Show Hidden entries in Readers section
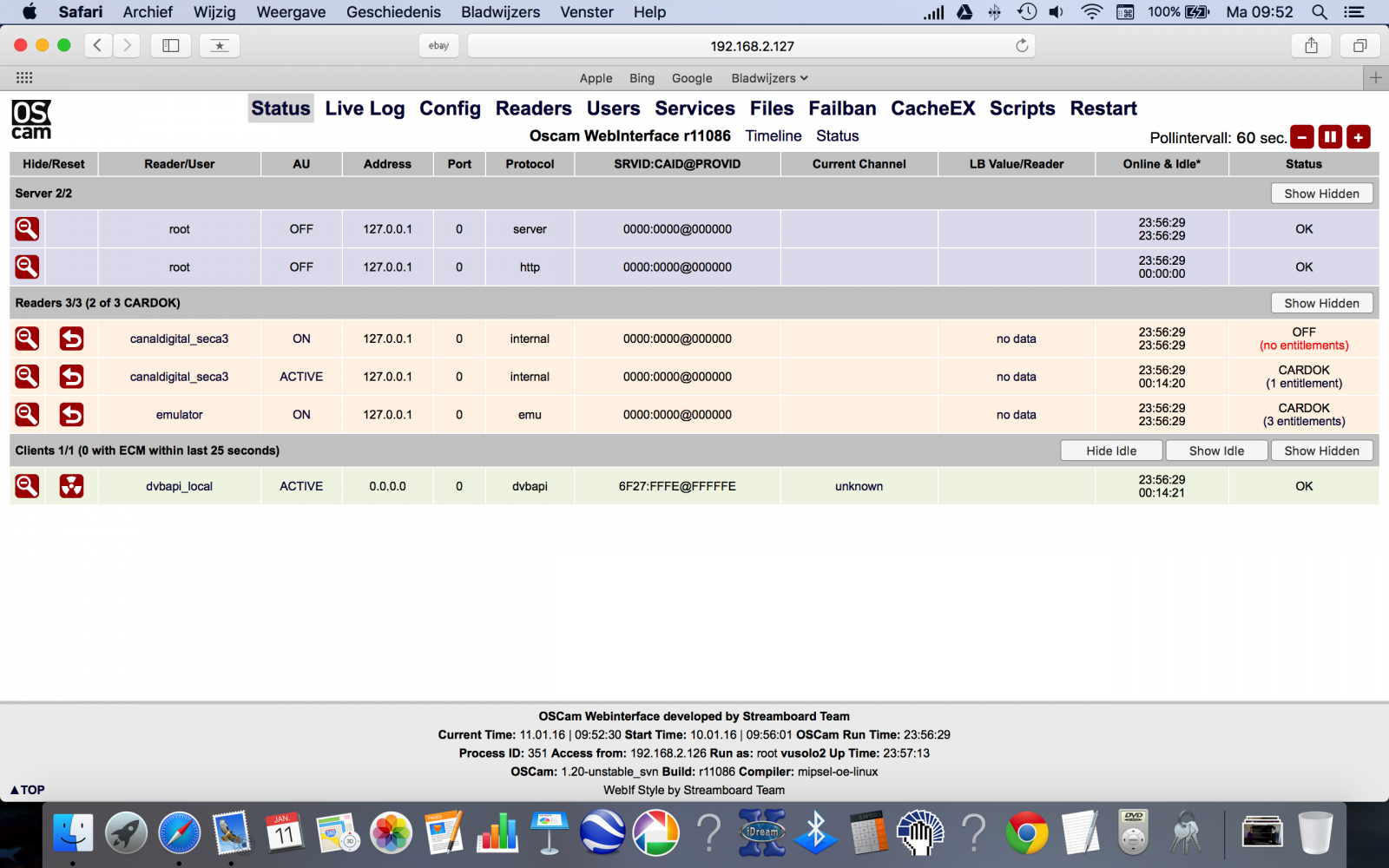Screen dimensions: 1389x868 tap(1321, 303)
